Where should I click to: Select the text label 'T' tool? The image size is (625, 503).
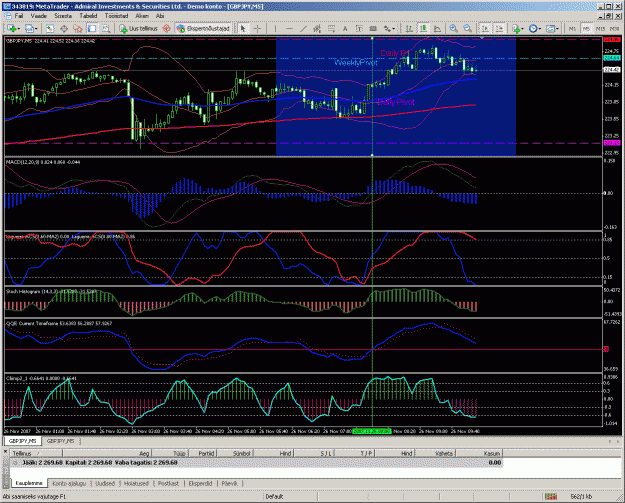[359, 29]
